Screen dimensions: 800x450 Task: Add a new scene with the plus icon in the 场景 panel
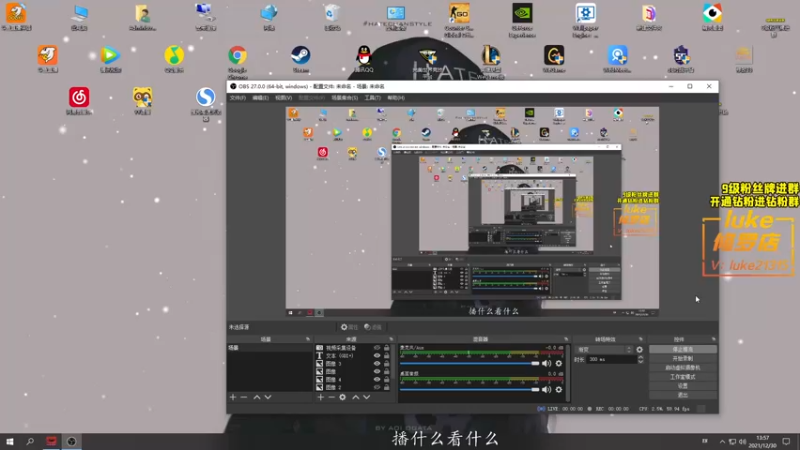(x=233, y=397)
